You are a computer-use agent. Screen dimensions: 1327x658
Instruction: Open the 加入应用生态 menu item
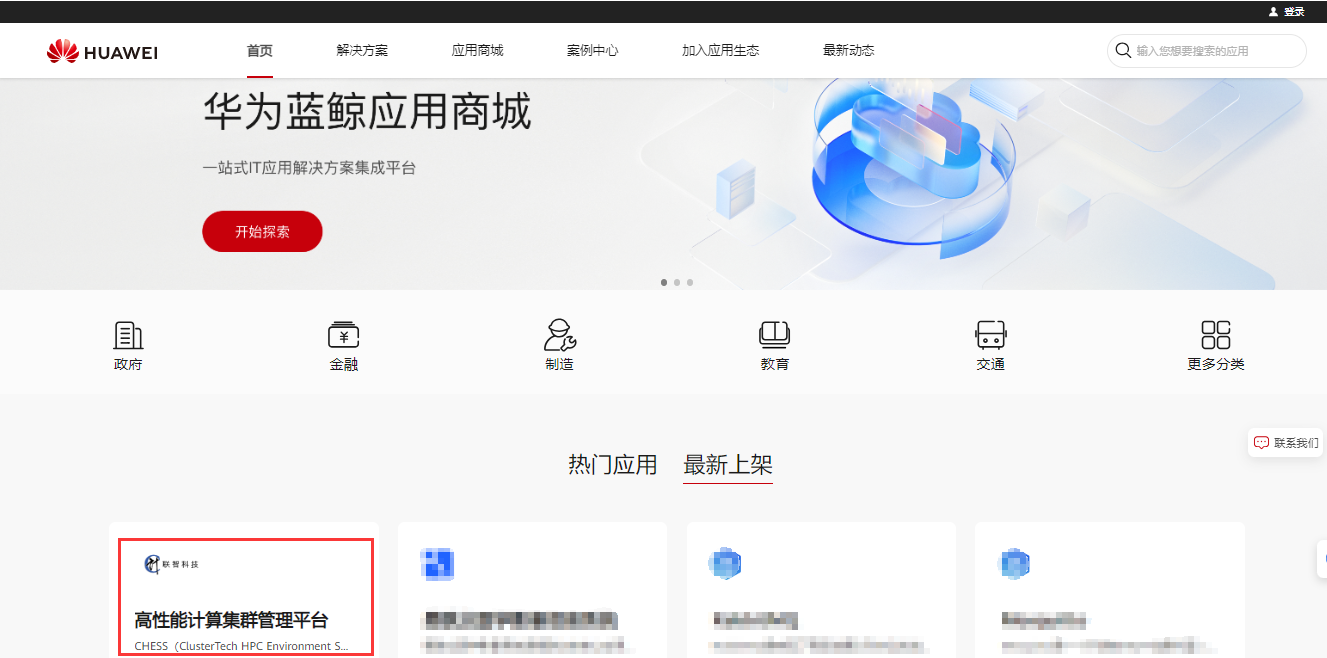coord(720,51)
